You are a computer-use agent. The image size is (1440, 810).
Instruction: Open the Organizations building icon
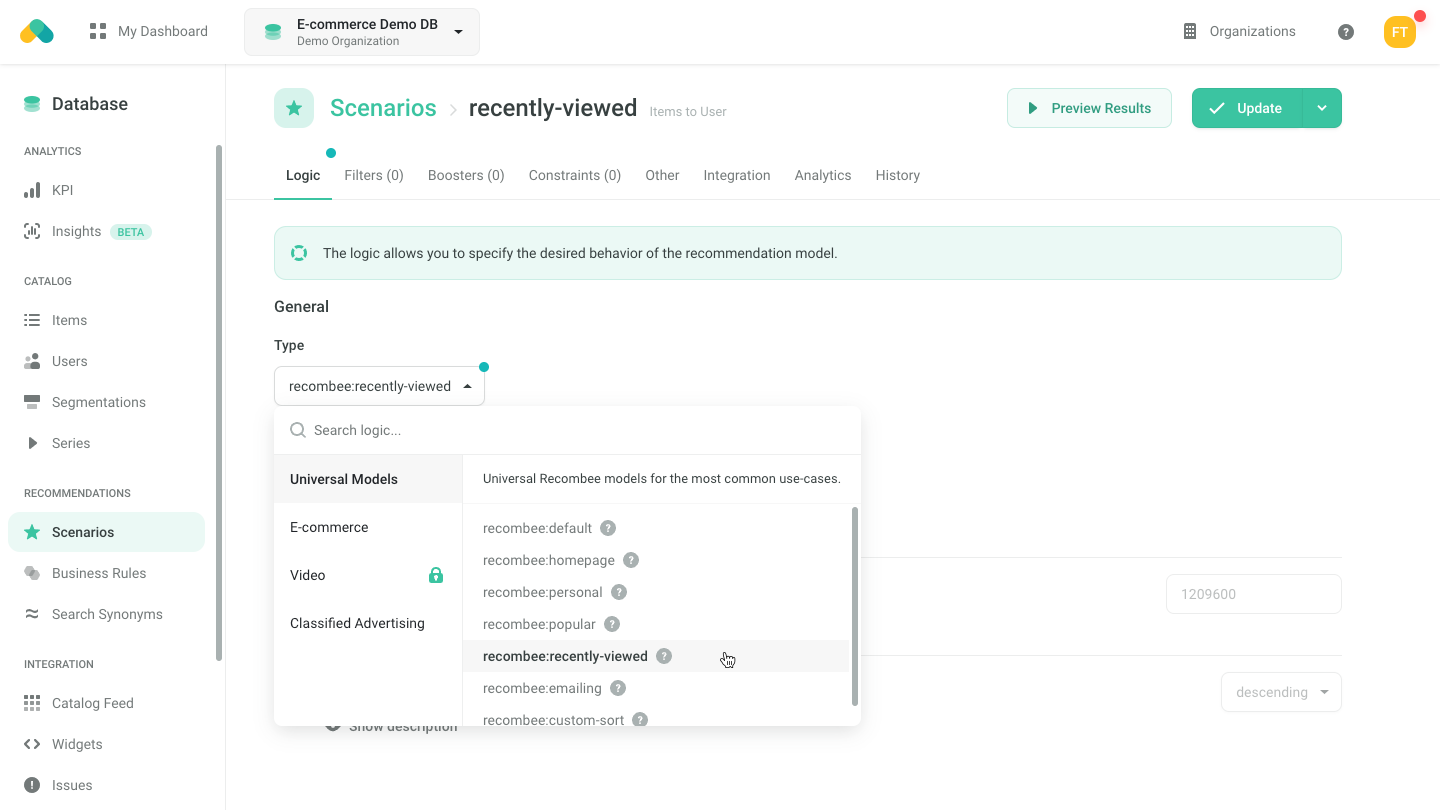click(x=1190, y=31)
